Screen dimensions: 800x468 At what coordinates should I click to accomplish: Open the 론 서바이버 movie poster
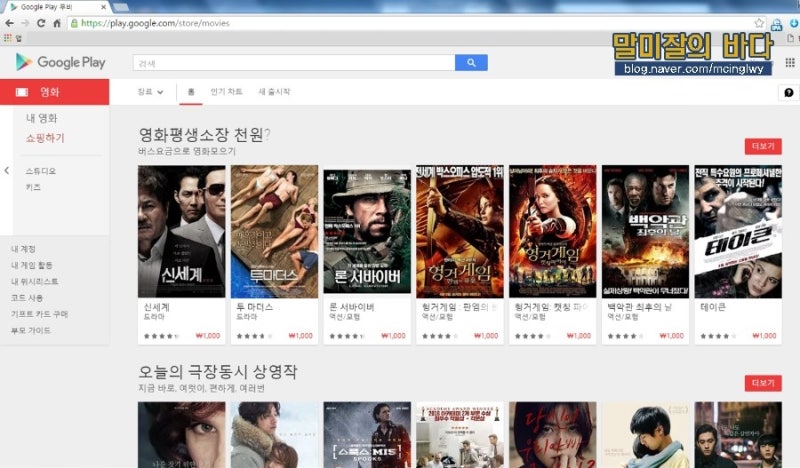(367, 231)
